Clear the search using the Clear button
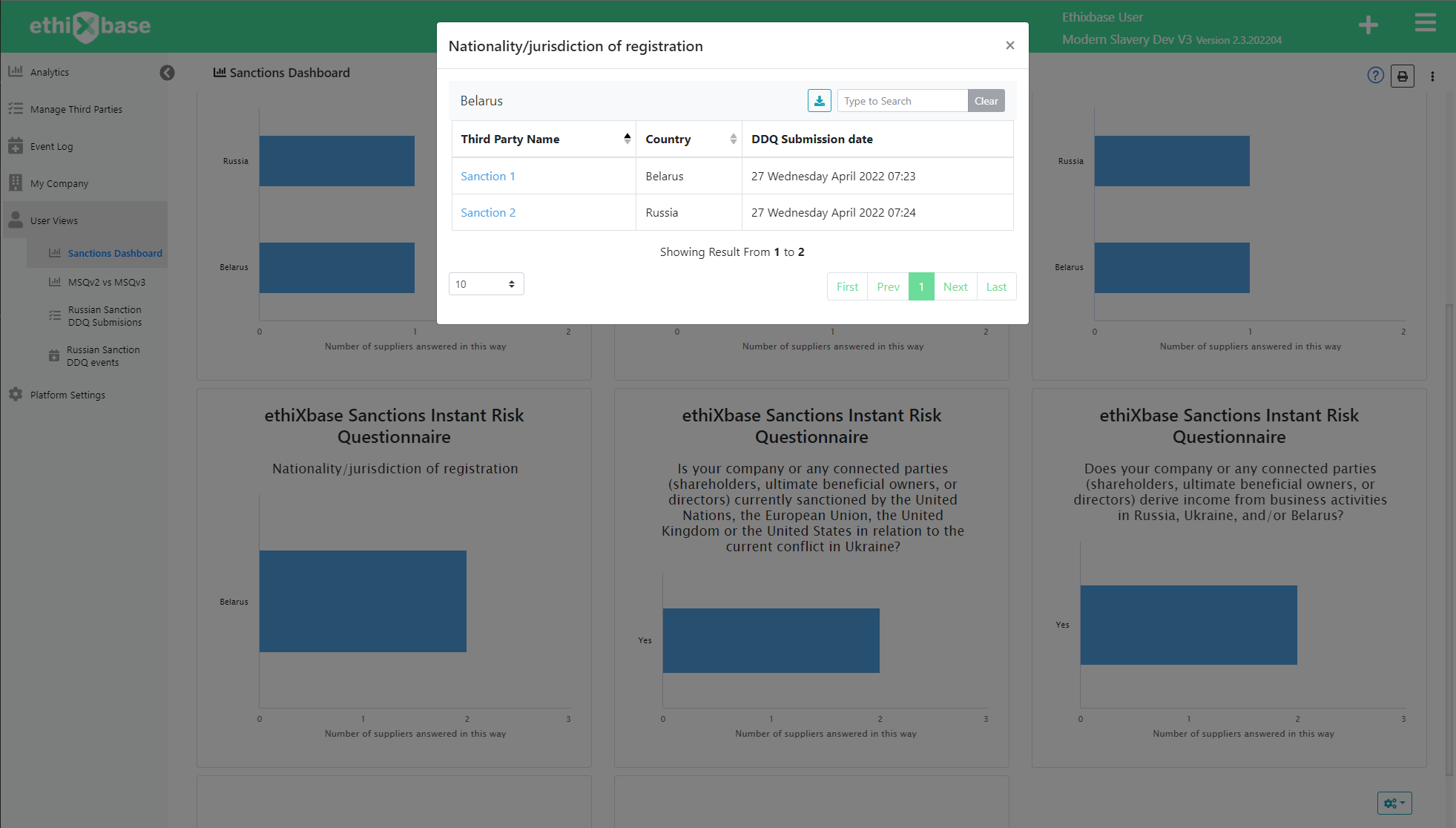This screenshot has width=1456, height=828. pos(986,100)
